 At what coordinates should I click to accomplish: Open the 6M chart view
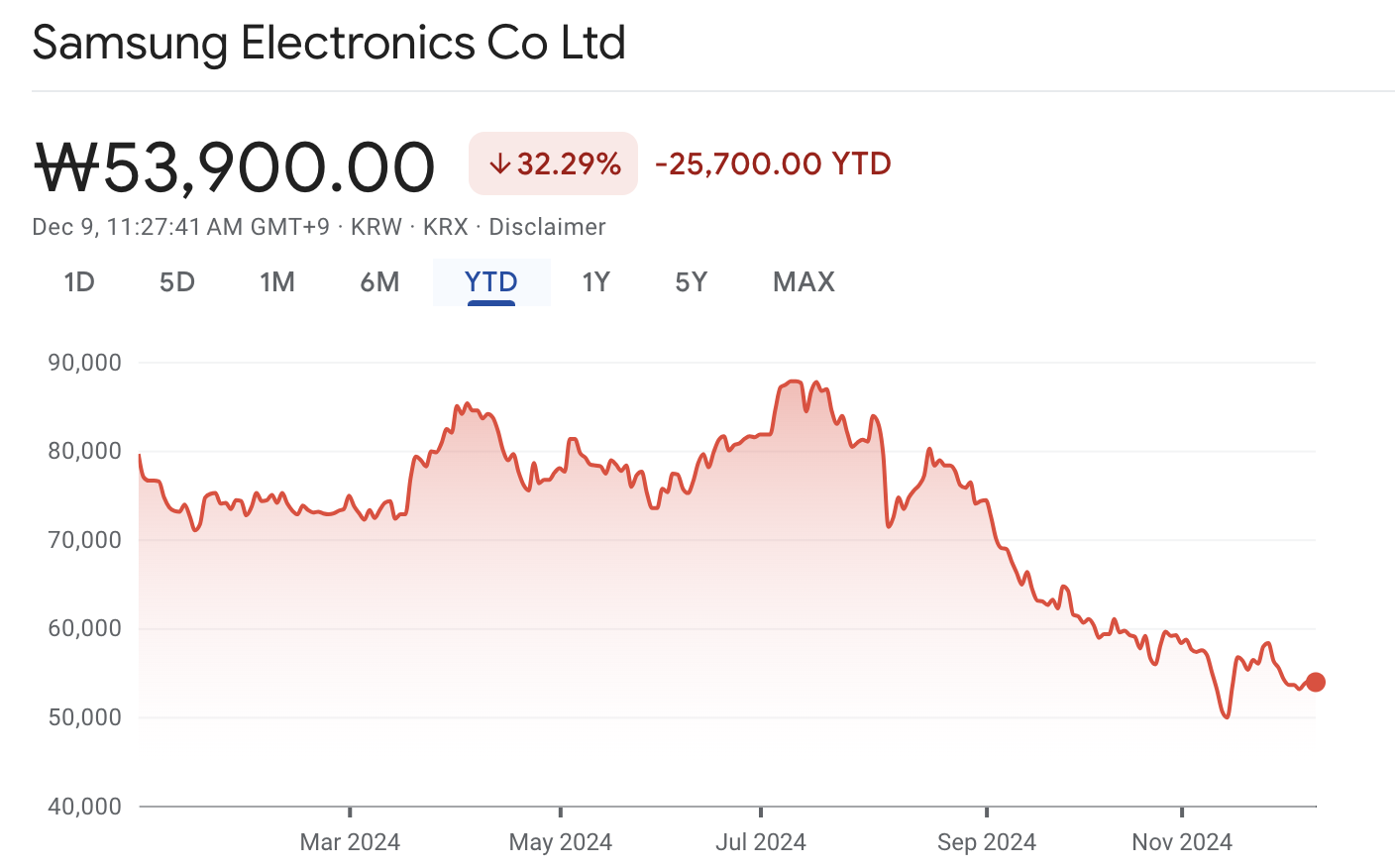click(379, 282)
